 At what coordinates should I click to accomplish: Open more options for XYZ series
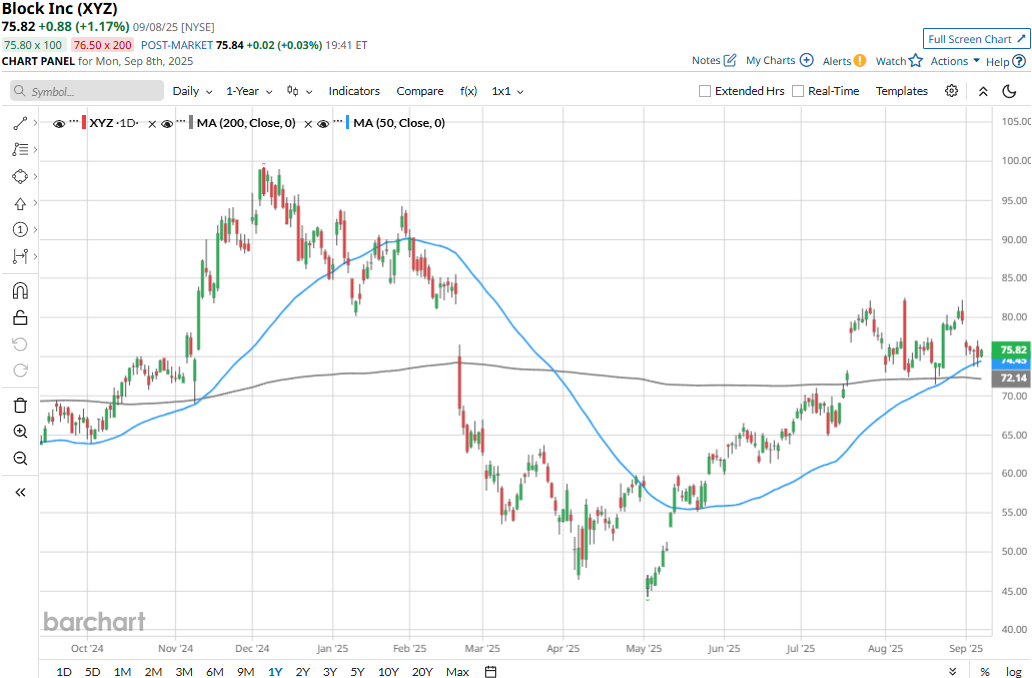pyautogui.click(x=74, y=121)
